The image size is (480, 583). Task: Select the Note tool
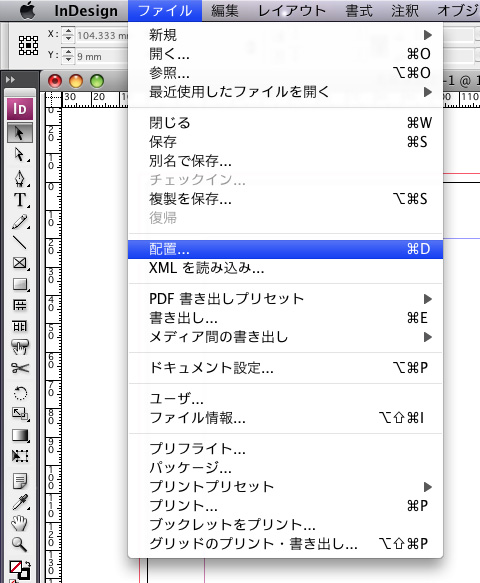coord(20,481)
